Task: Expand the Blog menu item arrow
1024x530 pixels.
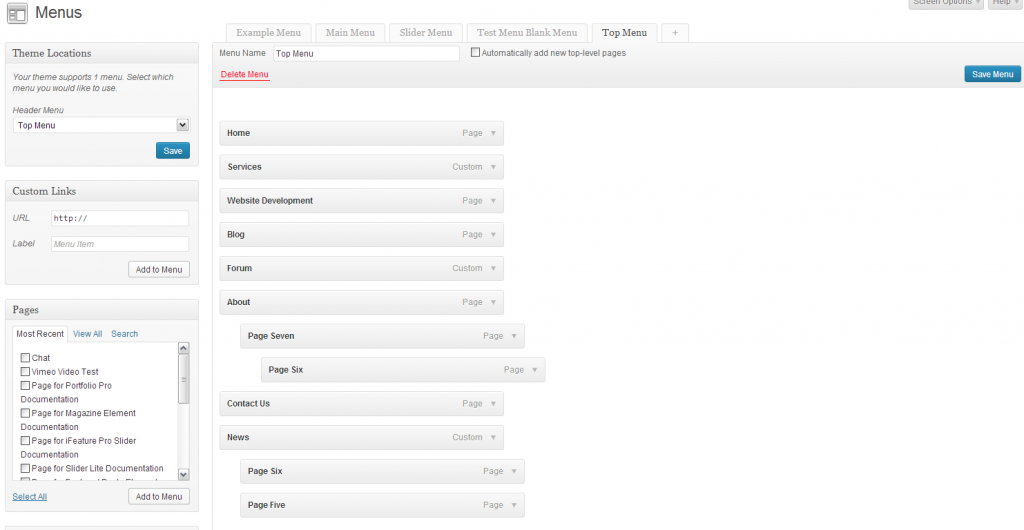Action: click(x=493, y=234)
